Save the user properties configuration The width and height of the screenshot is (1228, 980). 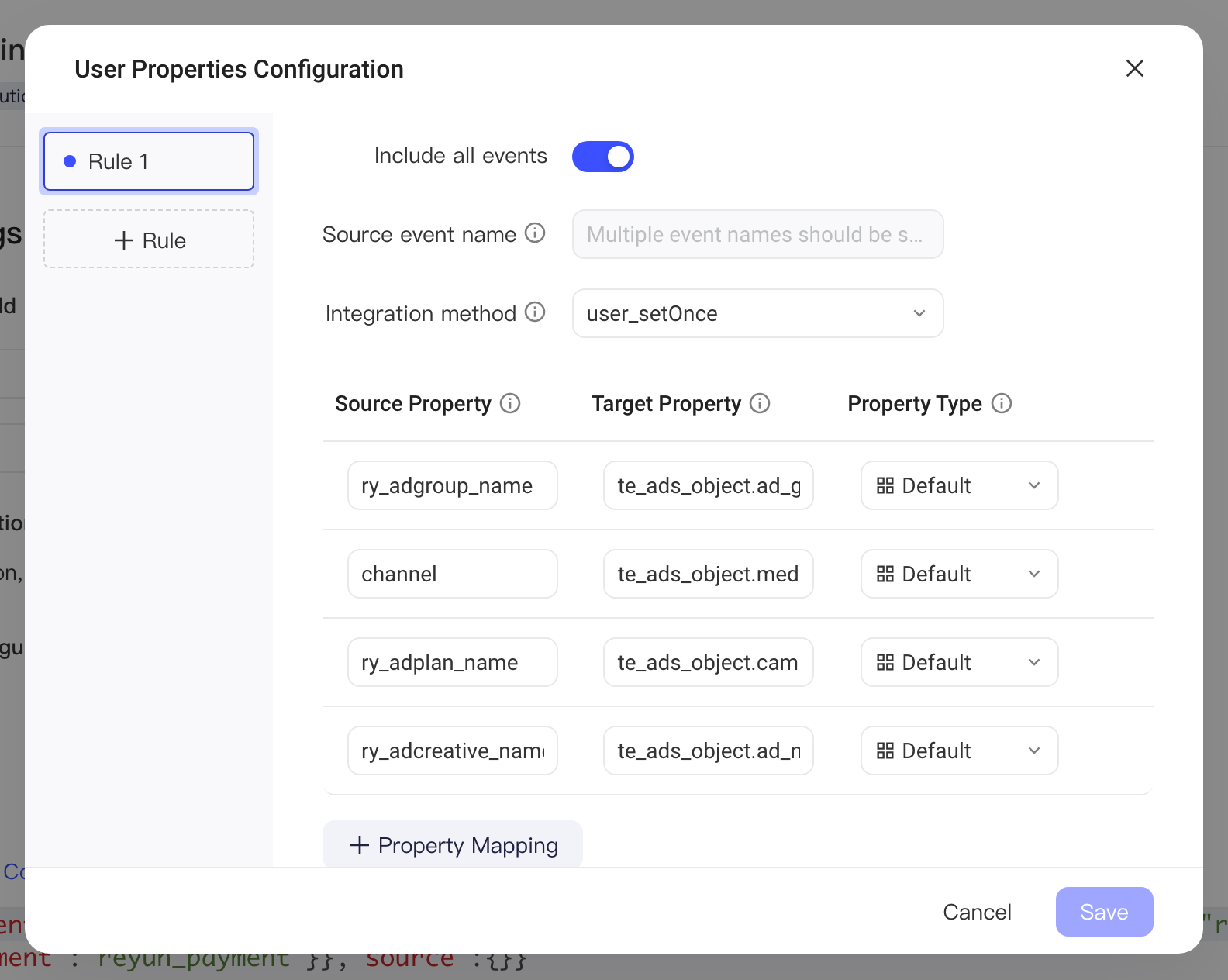pyautogui.click(x=1104, y=912)
